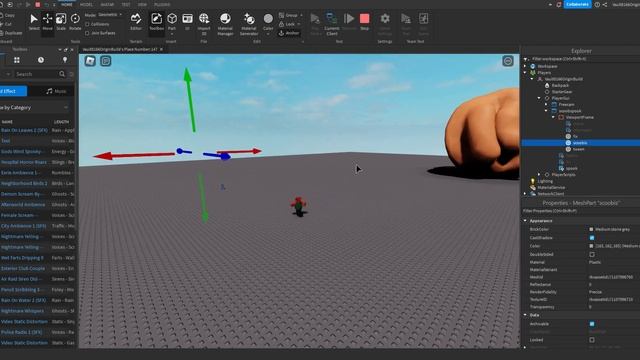Screen dimensions: 640x360
Task: Click the Filter Properties field
Action: point(581,211)
